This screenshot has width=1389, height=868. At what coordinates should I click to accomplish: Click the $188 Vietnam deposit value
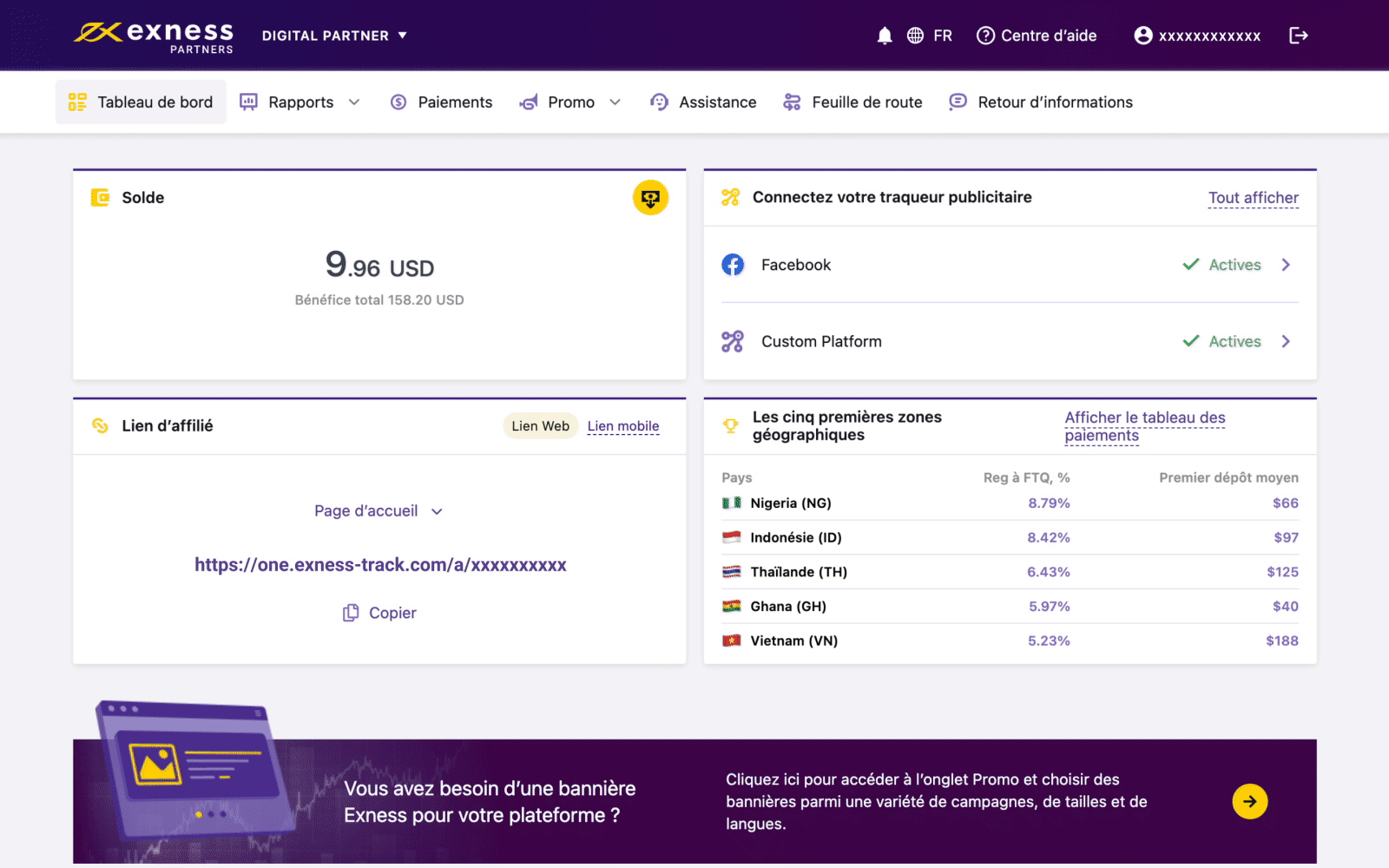coord(1282,641)
